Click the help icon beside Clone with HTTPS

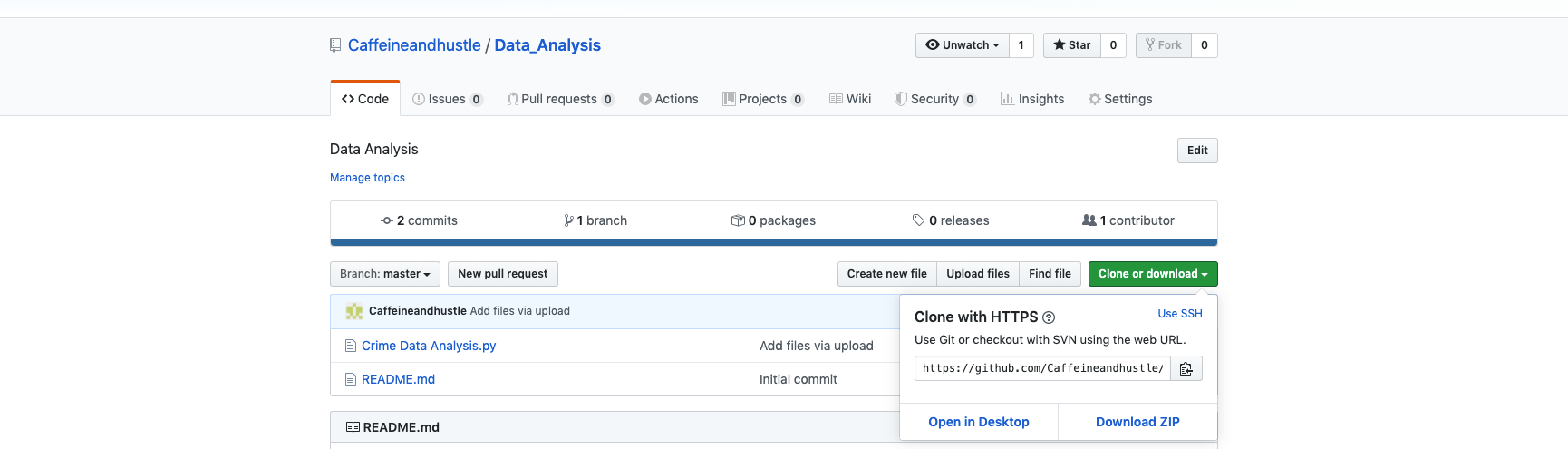click(1049, 317)
